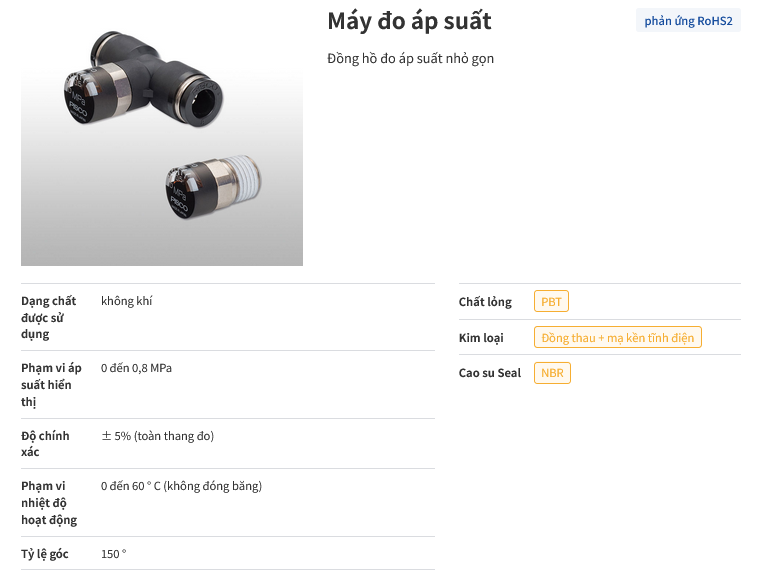Screen dimensions: 772x578
Task: Click the "không khí" value text
Action: click(127, 301)
